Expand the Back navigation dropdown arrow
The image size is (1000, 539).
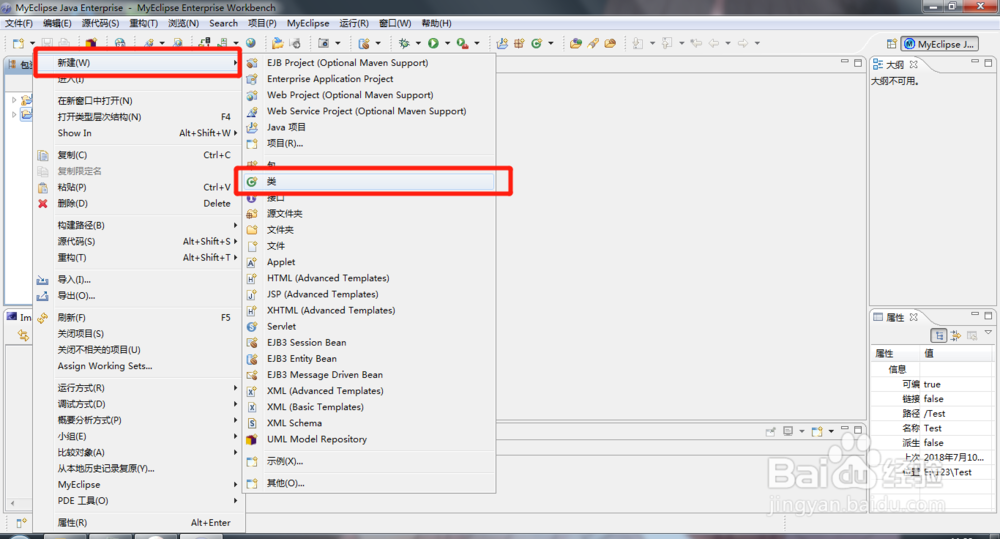click(728, 43)
